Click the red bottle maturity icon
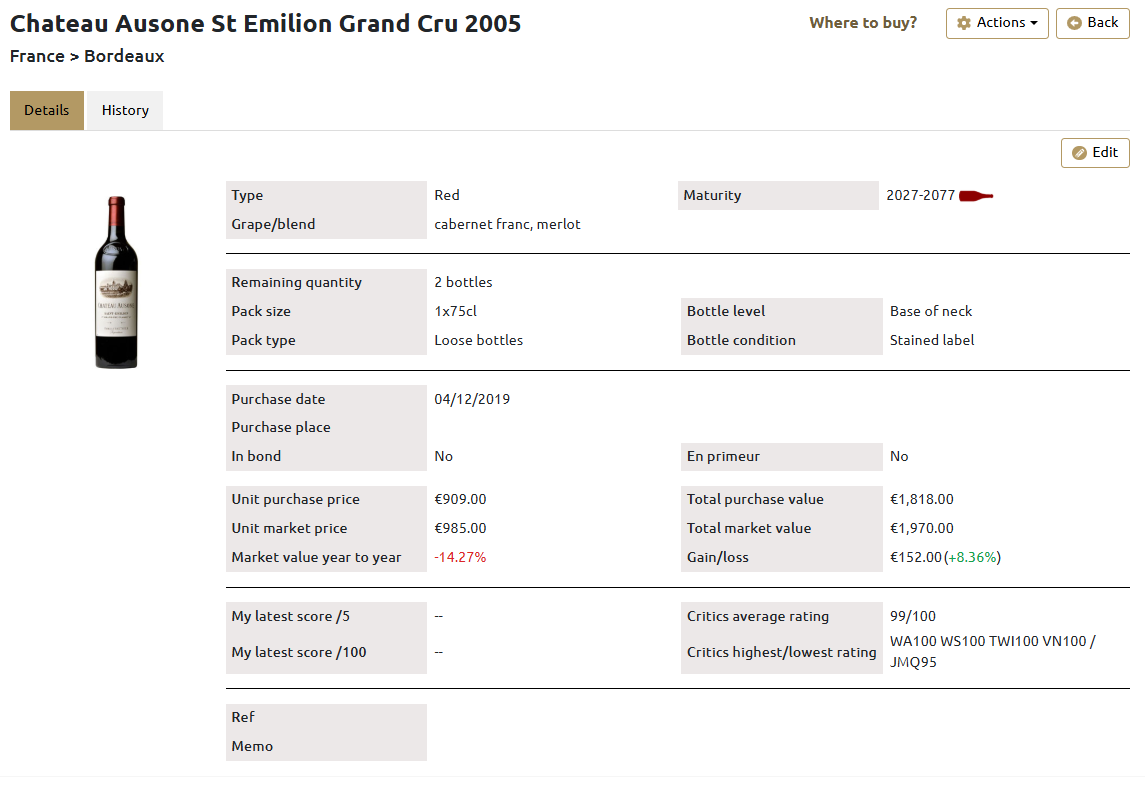The height and width of the screenshot is (785, 1145). [976, 196]
